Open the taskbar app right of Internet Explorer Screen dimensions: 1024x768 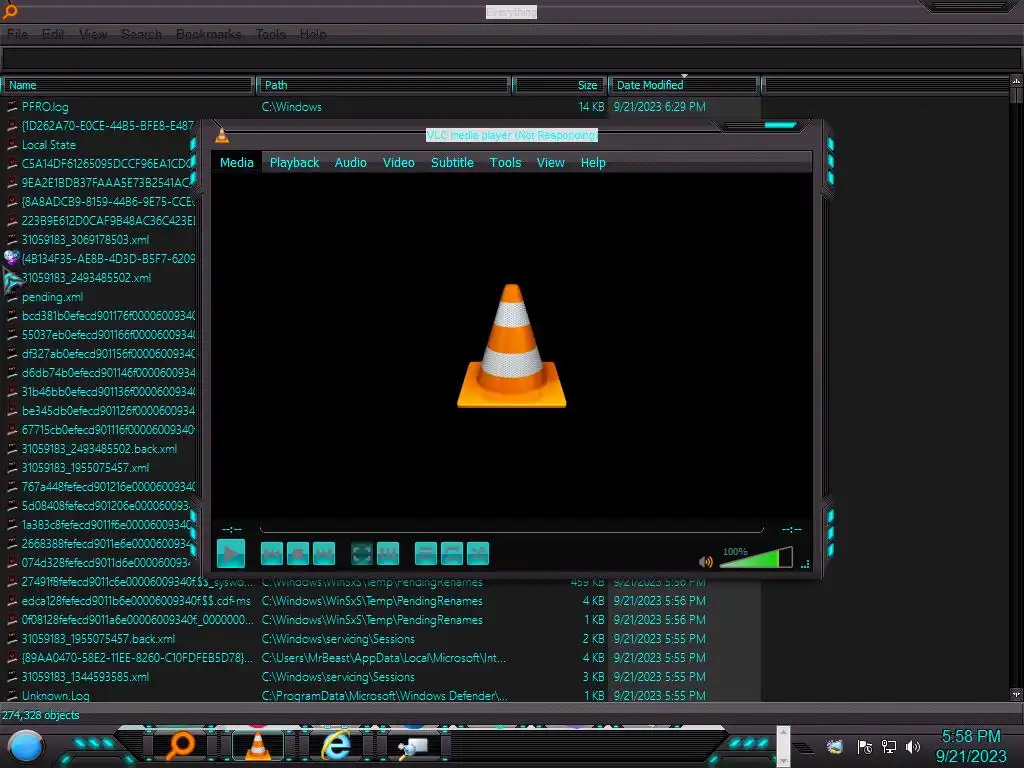(413, 746)
